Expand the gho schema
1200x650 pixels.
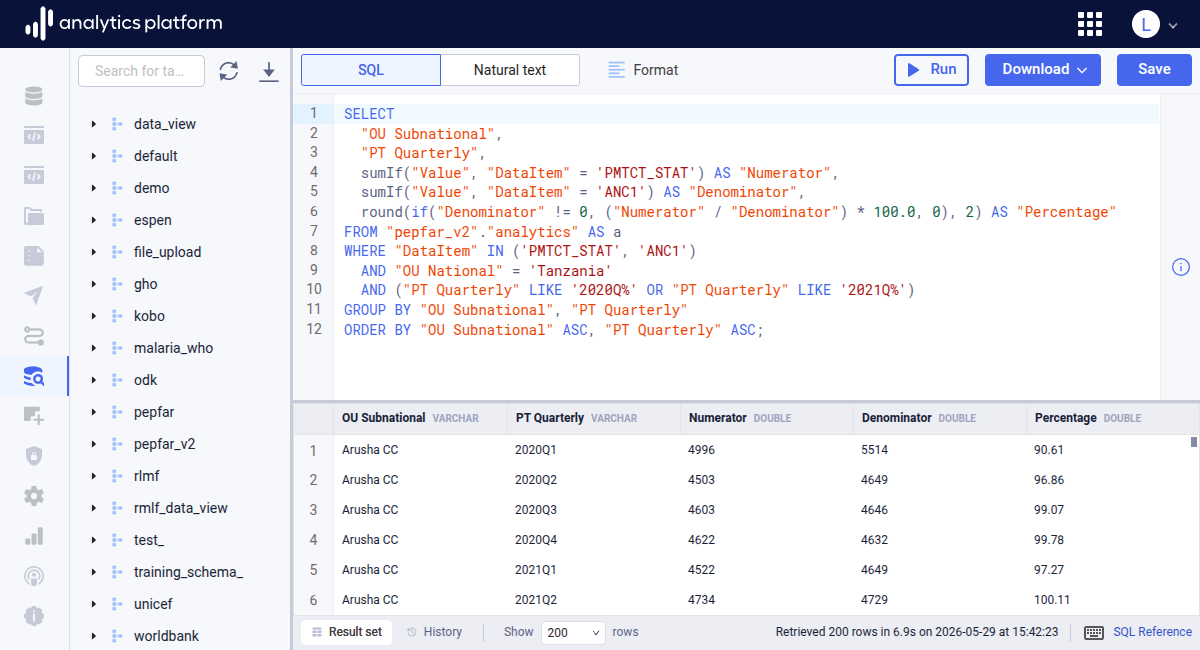93,284
